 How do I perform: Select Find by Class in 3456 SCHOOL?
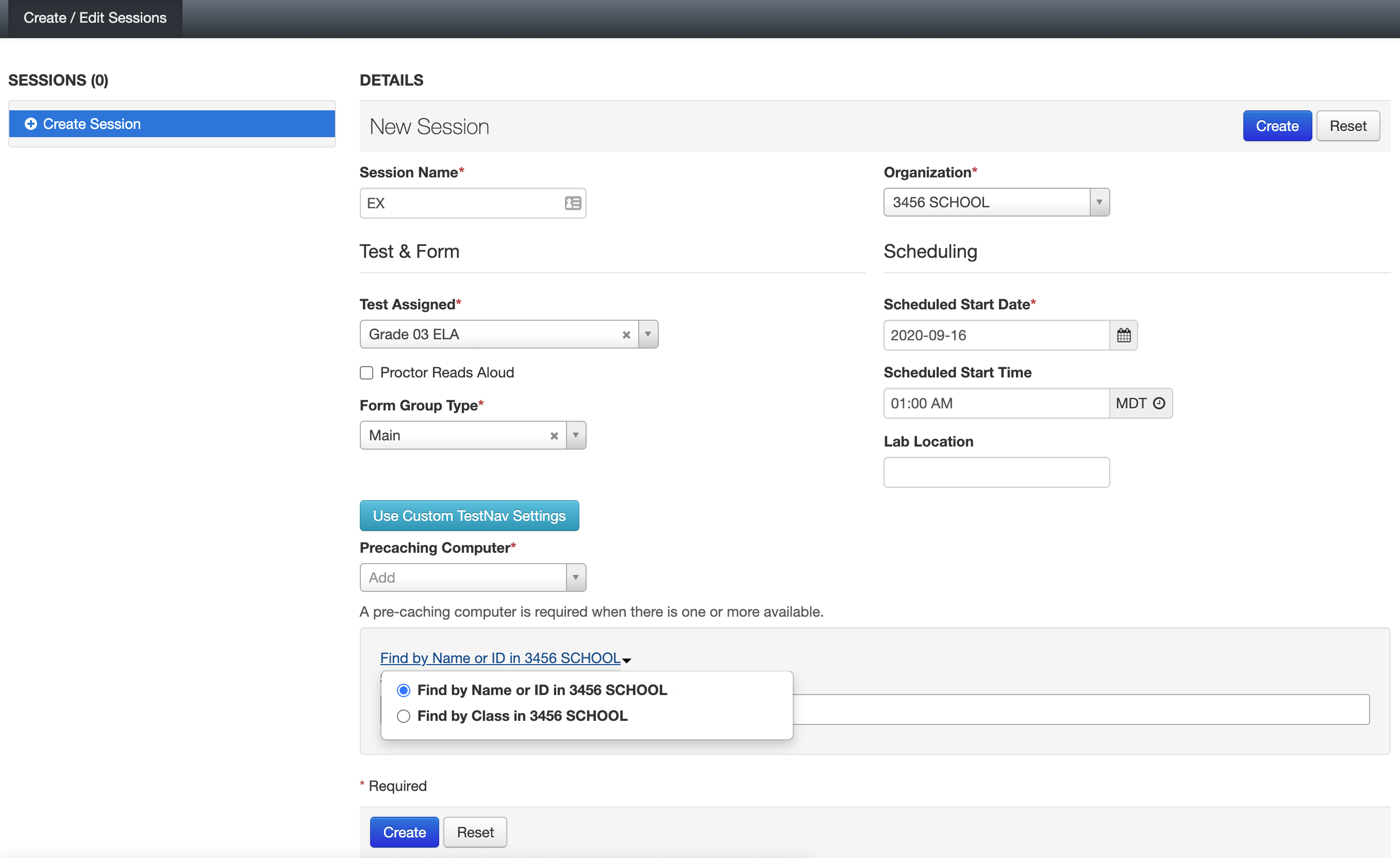pyautogui.click(x=404, y=716)
